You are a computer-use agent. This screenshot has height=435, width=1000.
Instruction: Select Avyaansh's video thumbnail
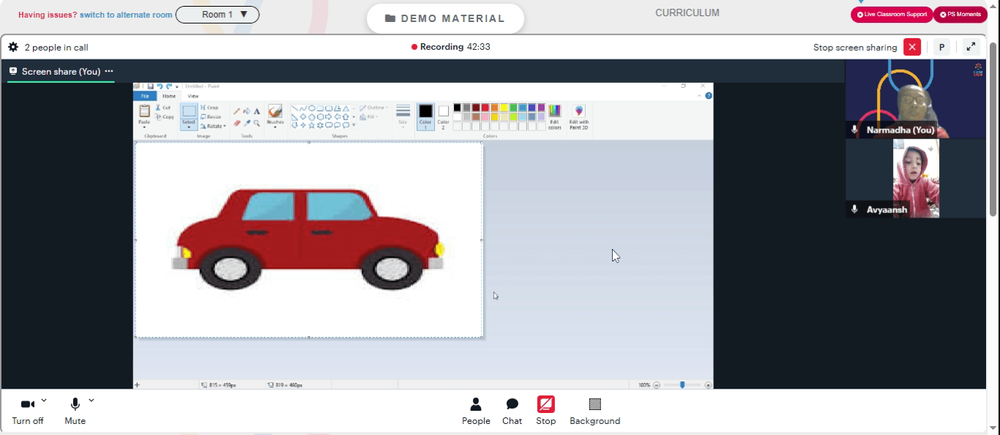tap(915, 179)
